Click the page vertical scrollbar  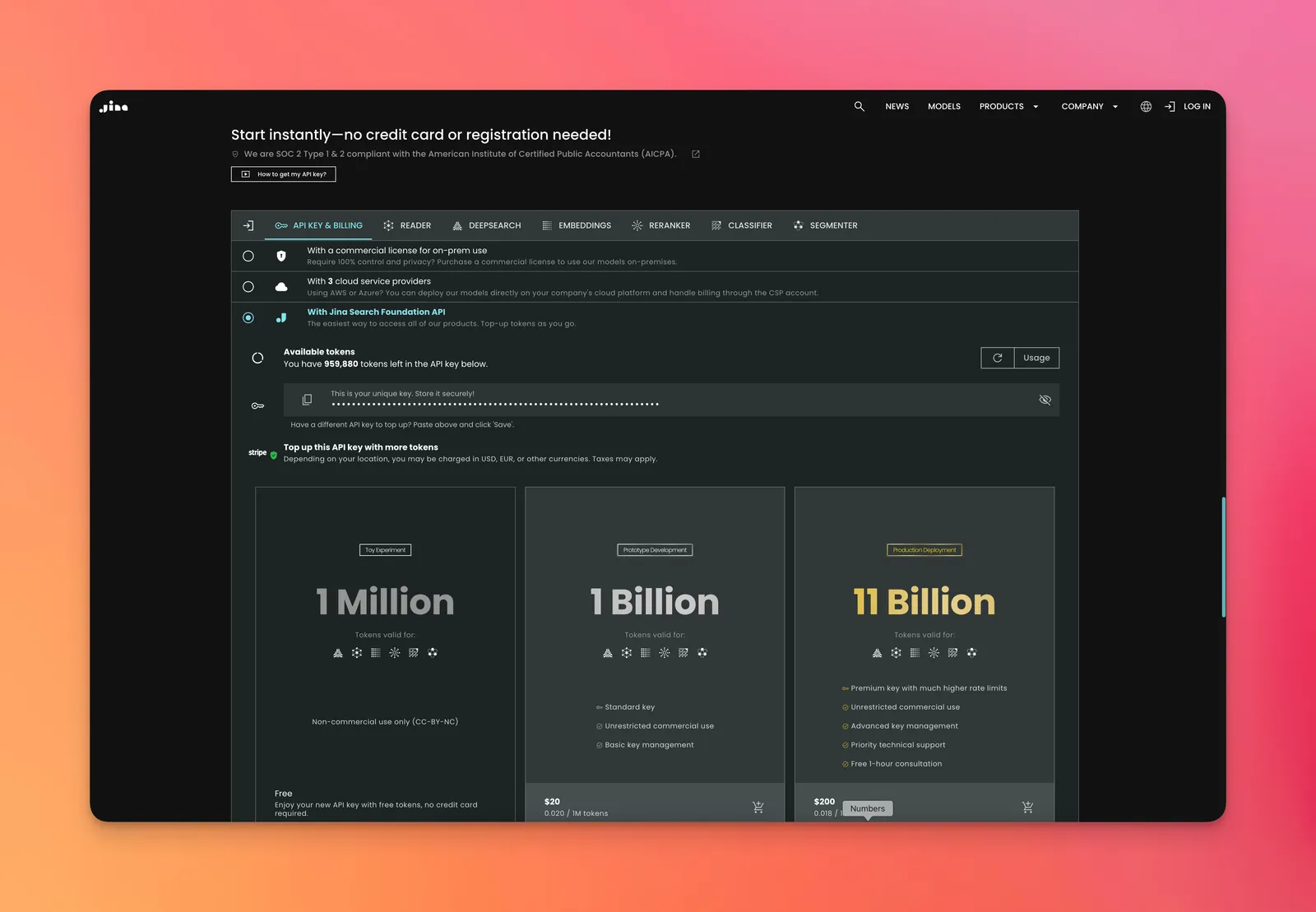click(1223, 558)
